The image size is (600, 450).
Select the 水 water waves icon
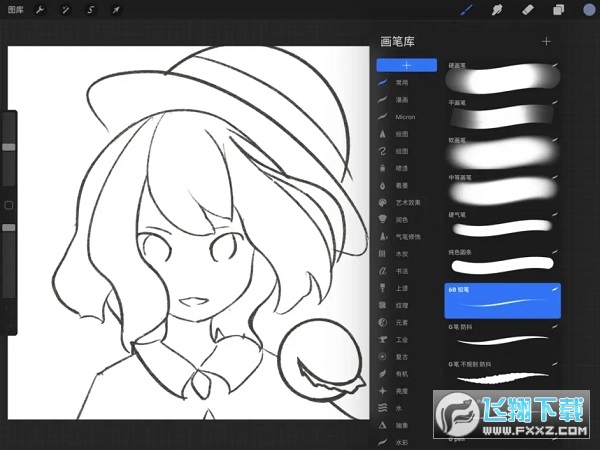(382, 408)
